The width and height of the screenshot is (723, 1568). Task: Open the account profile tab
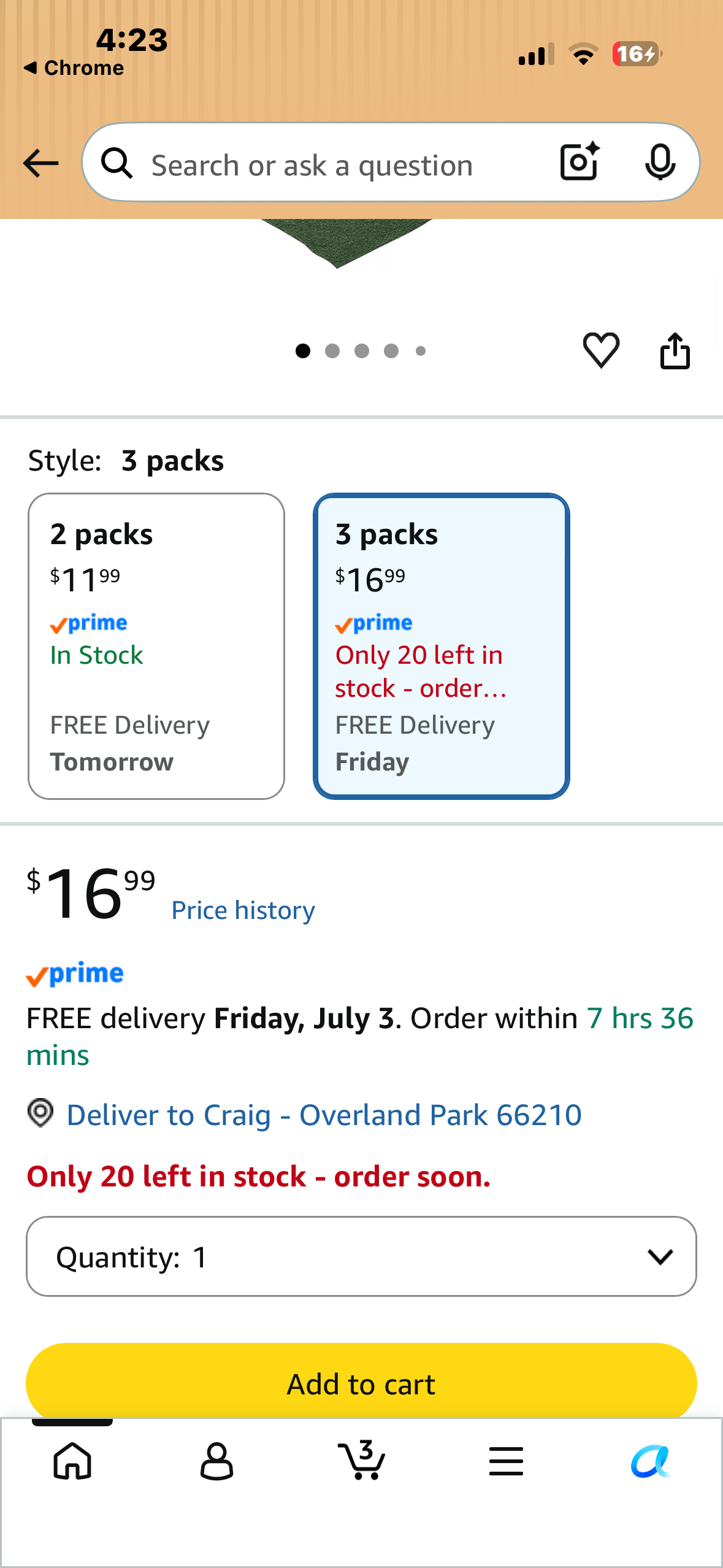[x=216, y=1461]
